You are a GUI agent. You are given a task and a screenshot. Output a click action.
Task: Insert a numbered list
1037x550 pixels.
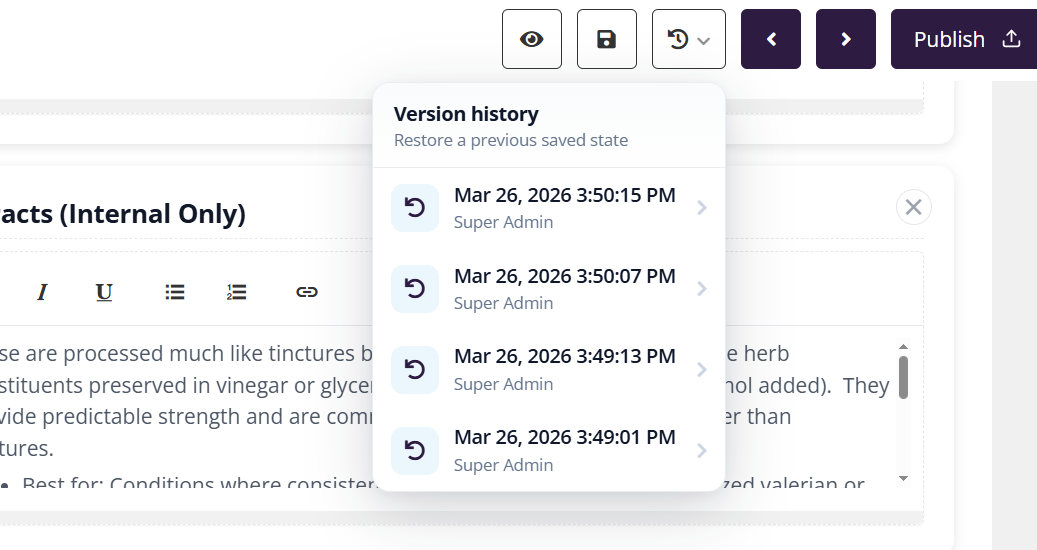point(236,292)
